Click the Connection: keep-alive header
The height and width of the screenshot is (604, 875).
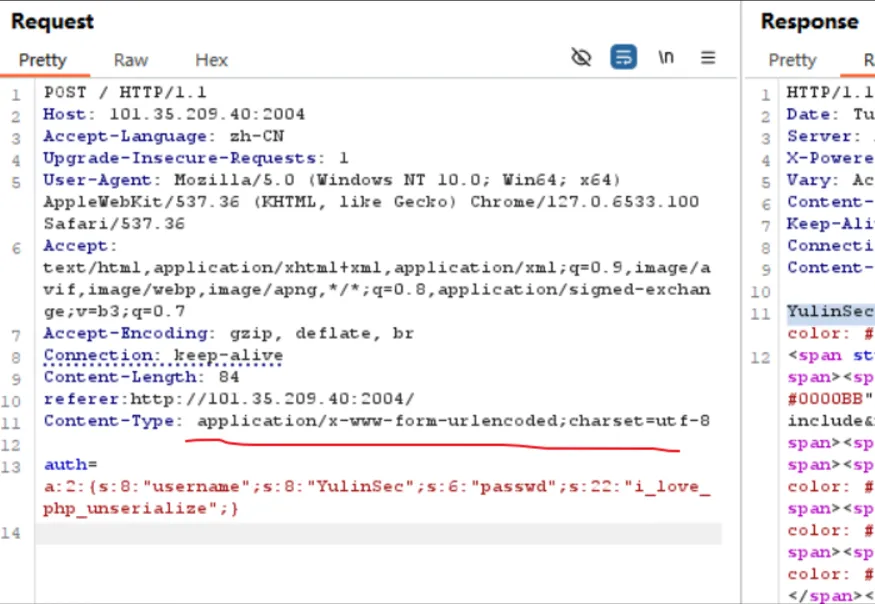click(163, 355)
